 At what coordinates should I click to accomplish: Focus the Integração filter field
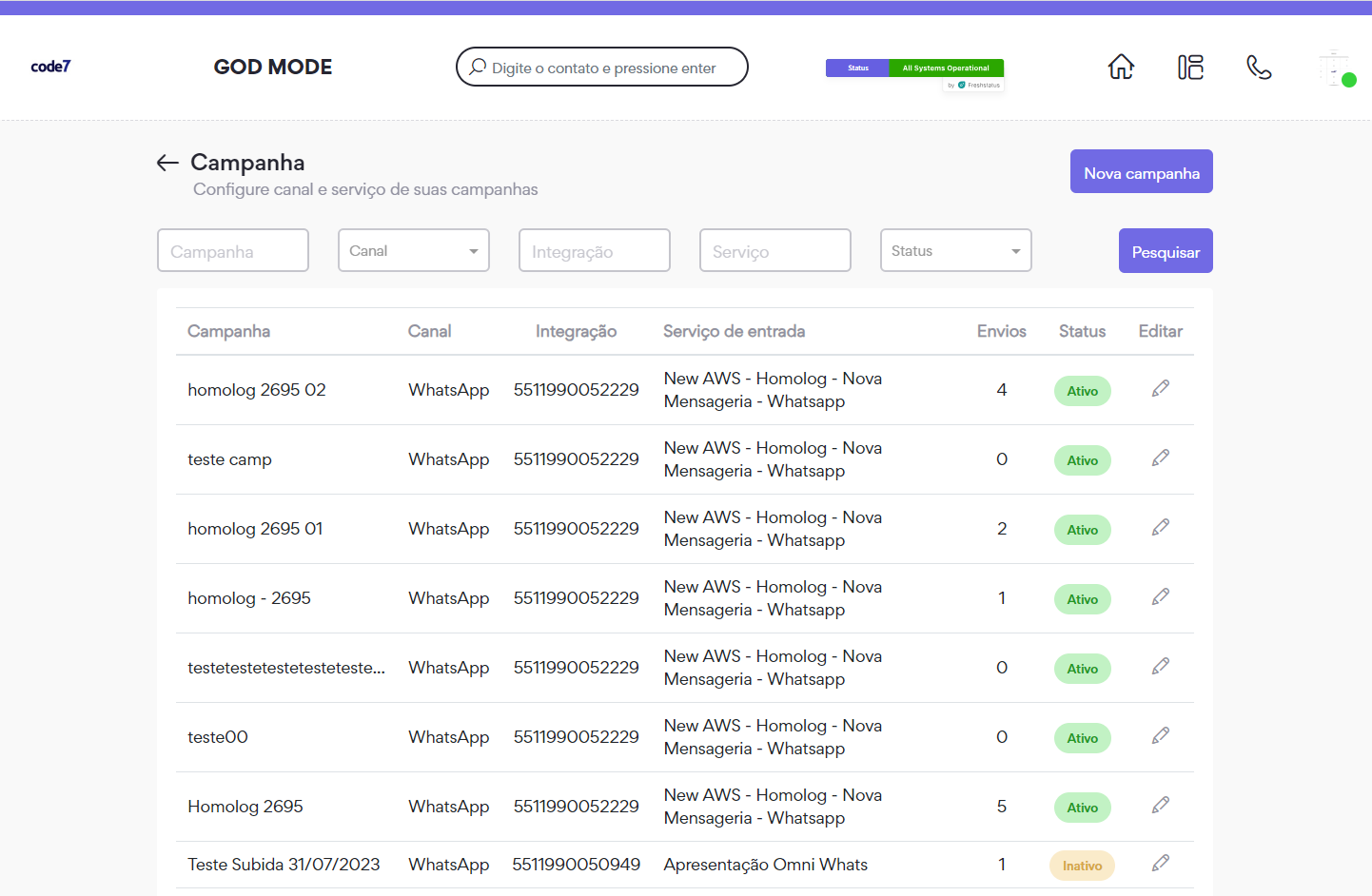click(595, 250)
